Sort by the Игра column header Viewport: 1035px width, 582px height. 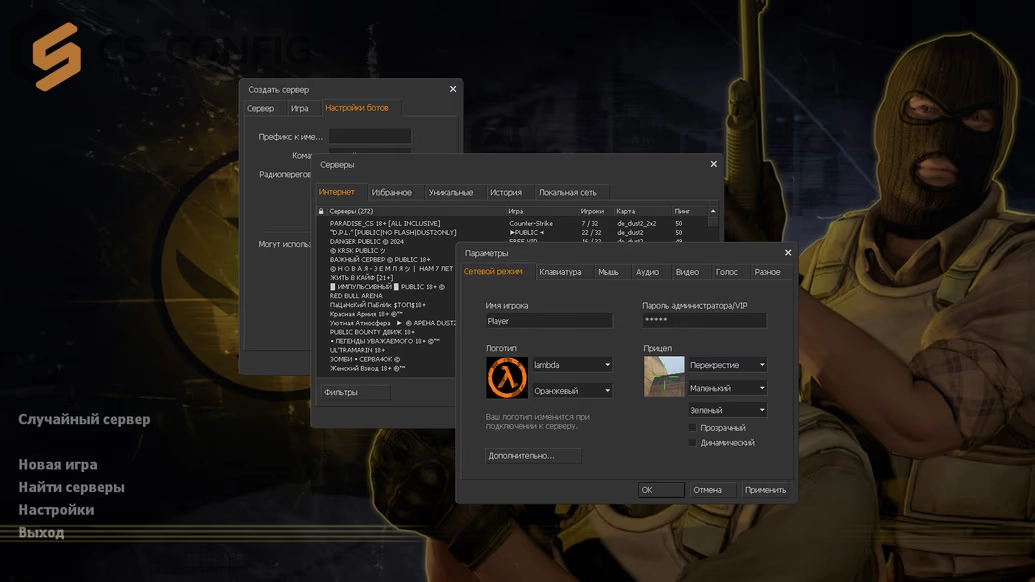(x=542, y=211)
